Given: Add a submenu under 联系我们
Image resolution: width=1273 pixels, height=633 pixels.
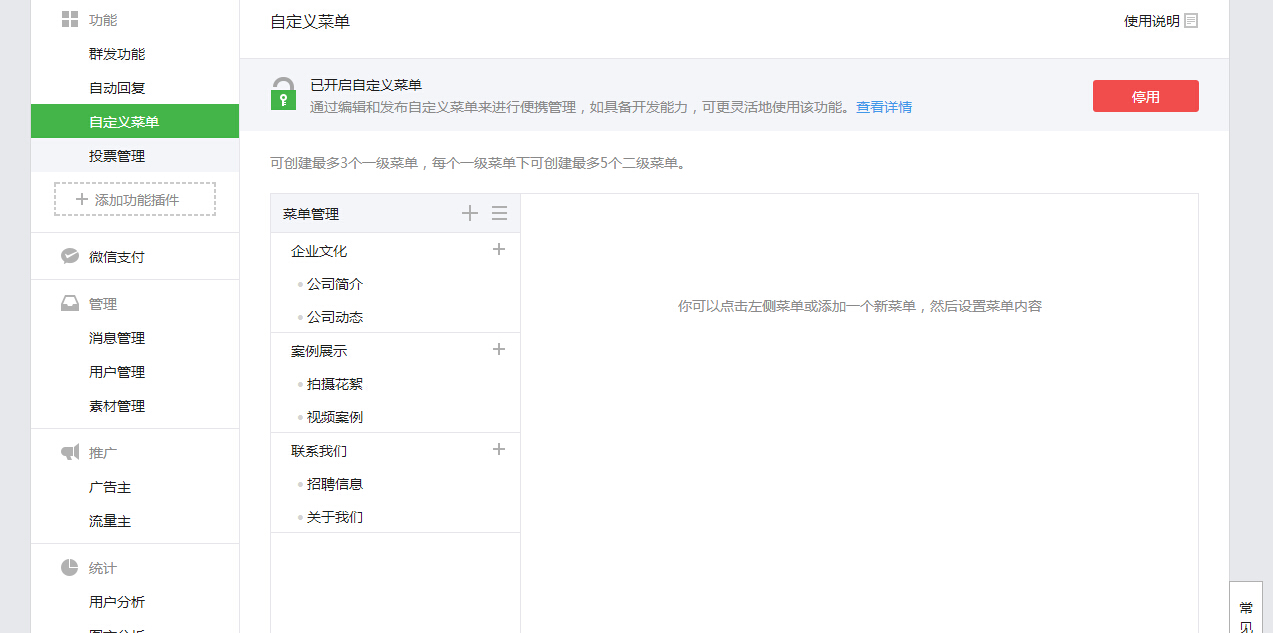Looking at the screenshot, I should click(498, 449).
